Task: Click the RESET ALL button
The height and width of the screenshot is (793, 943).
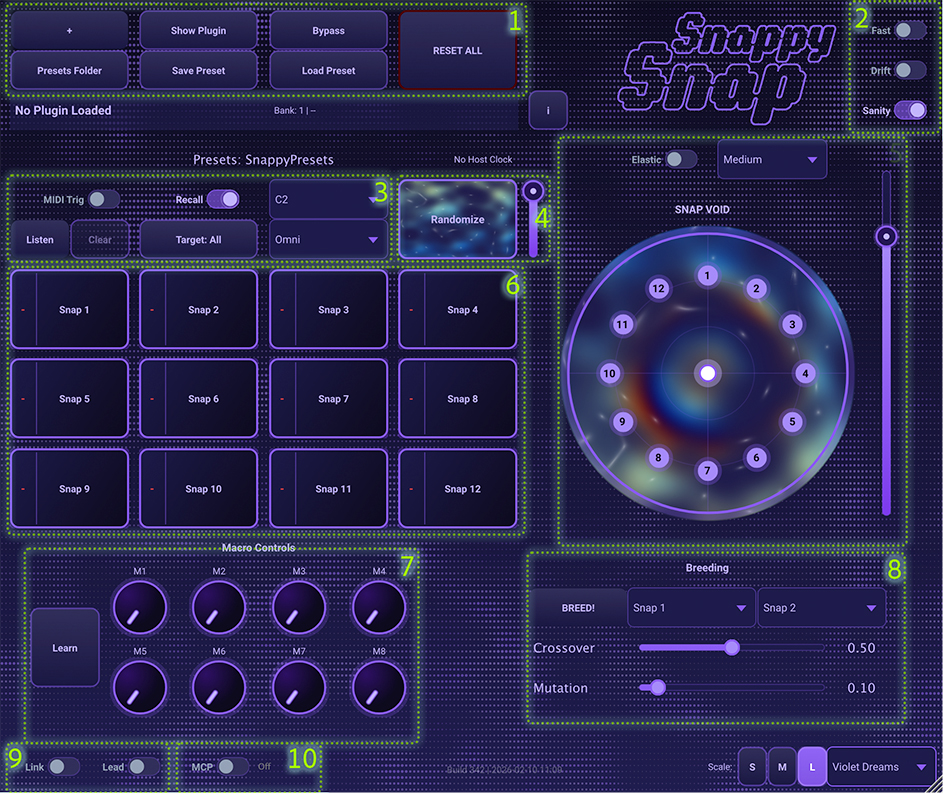Action: (x=457, y=50)
